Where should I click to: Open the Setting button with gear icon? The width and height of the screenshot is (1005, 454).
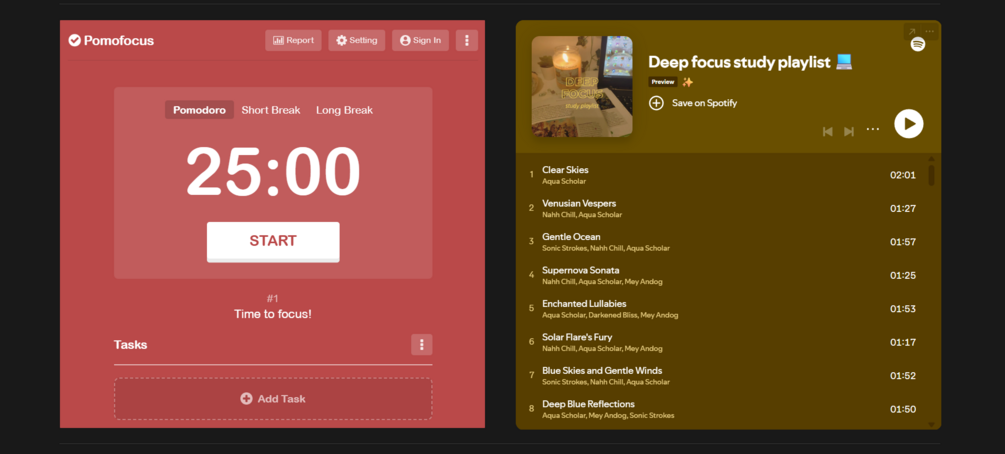click(357, 40)
